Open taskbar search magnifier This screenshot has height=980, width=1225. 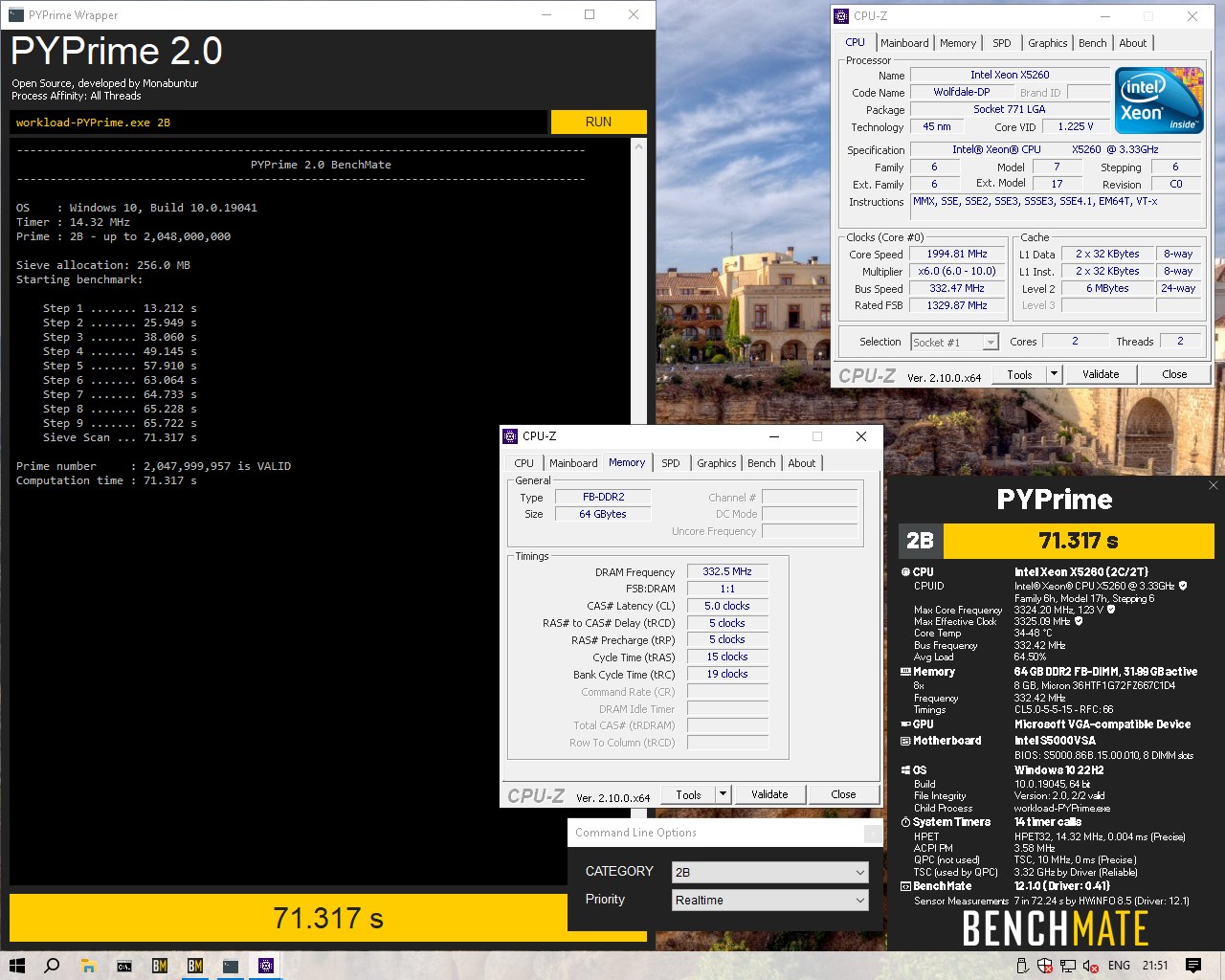[x=53, y=966]
